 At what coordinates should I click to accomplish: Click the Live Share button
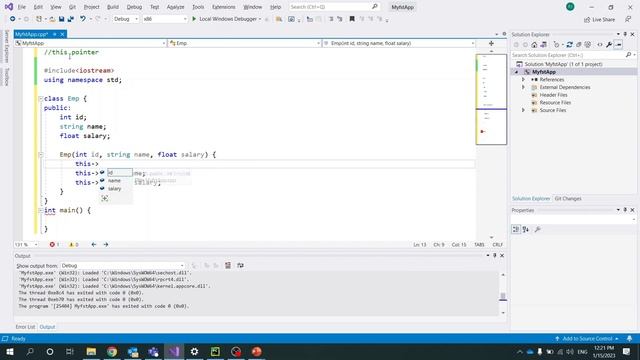(x=599, y=19)
